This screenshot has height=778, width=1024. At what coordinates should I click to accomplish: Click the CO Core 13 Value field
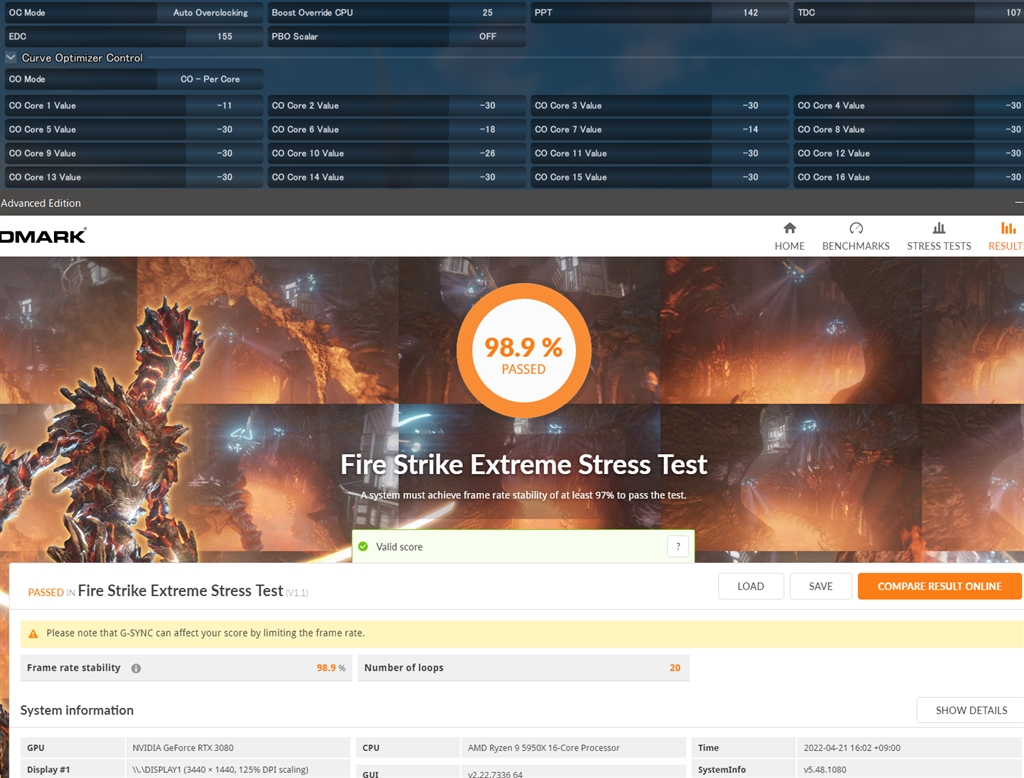[x=224, y=177]
